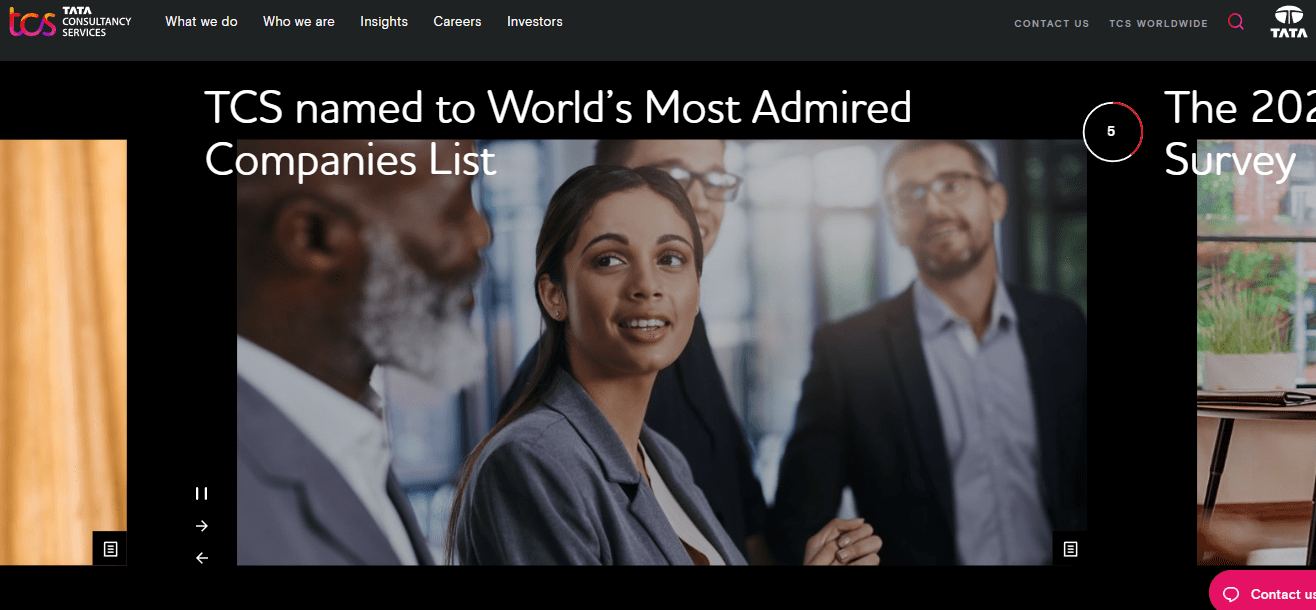Open article icon on the left slide
The width and height of the screenshot is (1316, 610).
[110, 549]
